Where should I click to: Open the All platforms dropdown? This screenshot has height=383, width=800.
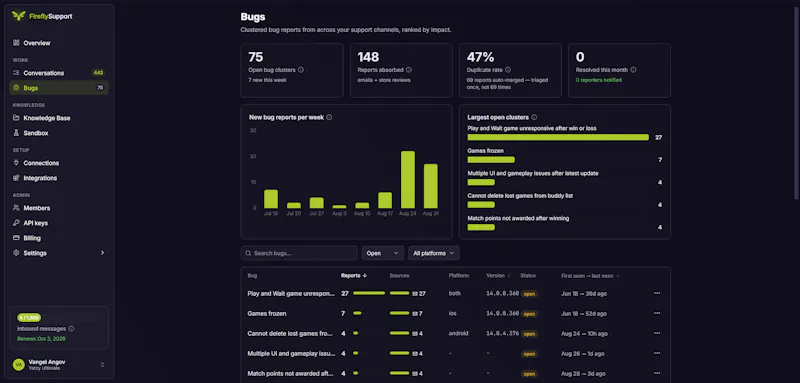434,253
